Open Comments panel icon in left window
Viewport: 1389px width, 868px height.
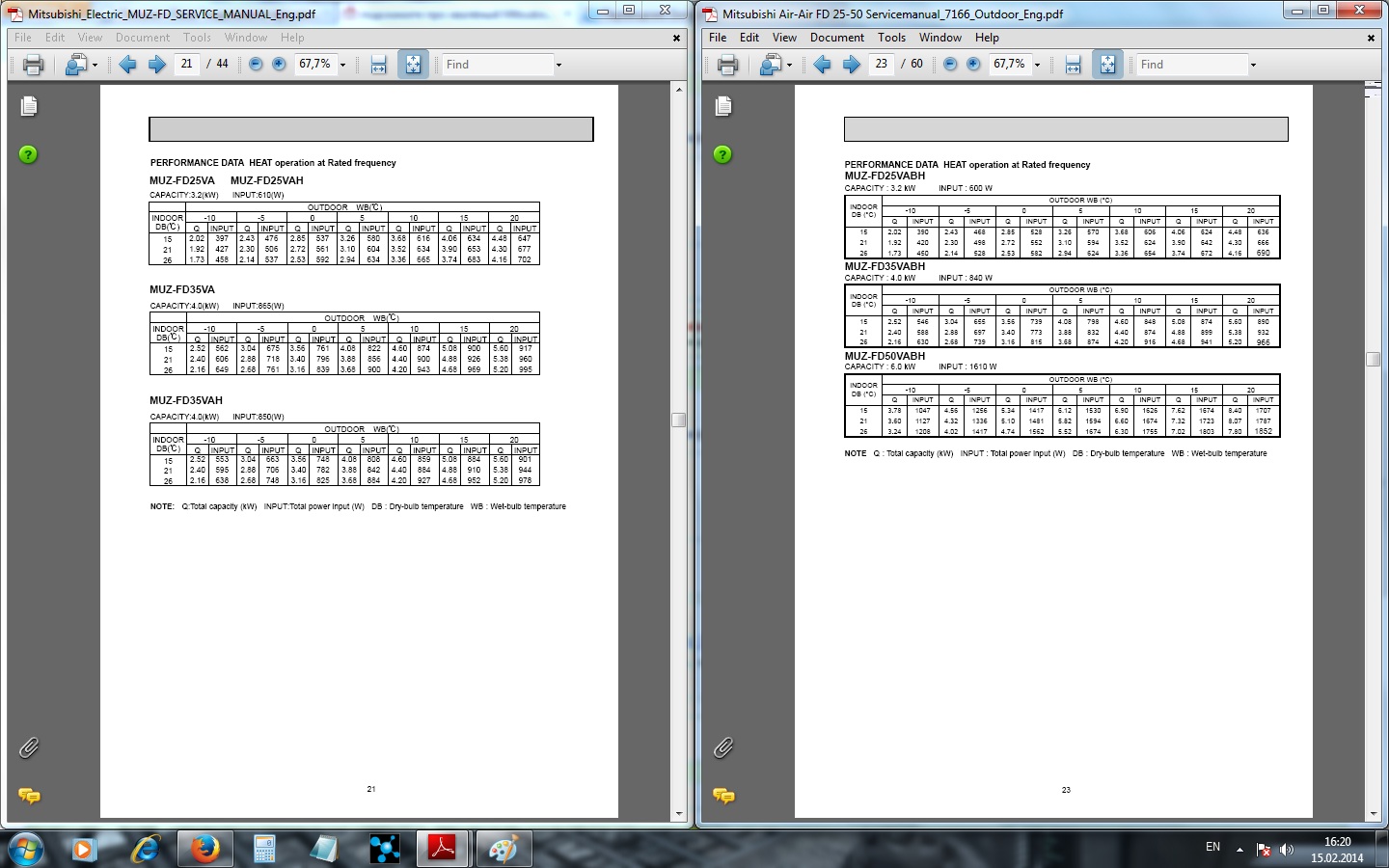29,796
